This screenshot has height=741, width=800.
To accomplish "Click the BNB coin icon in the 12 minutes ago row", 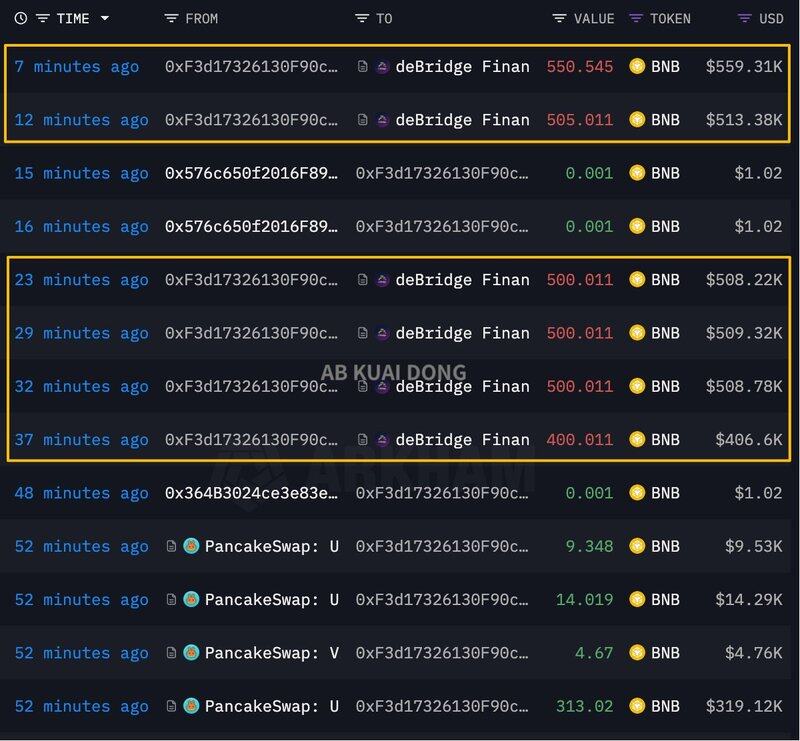I will (637, 119).
